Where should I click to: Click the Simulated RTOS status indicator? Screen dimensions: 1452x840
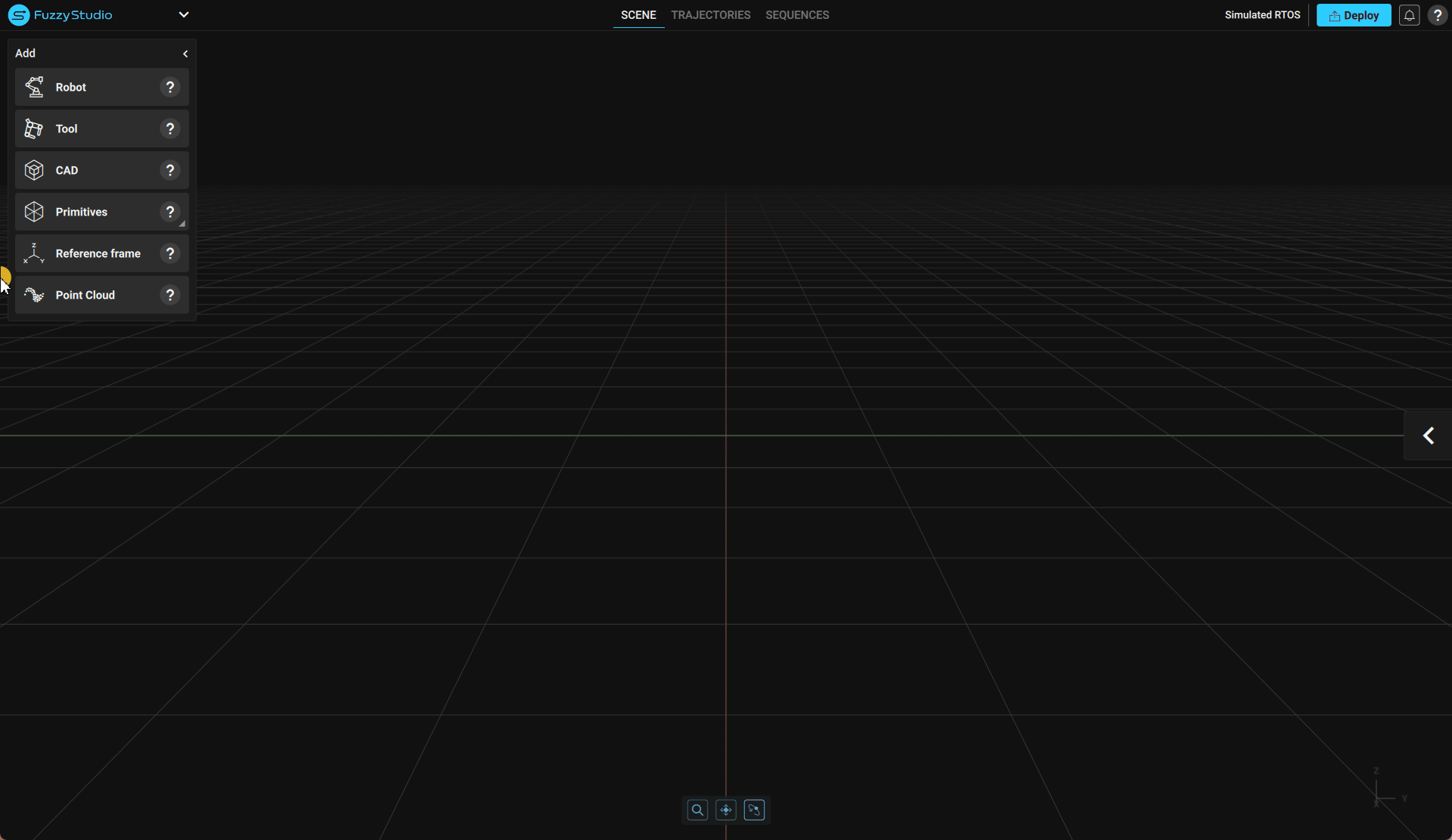pos(1261,14)
